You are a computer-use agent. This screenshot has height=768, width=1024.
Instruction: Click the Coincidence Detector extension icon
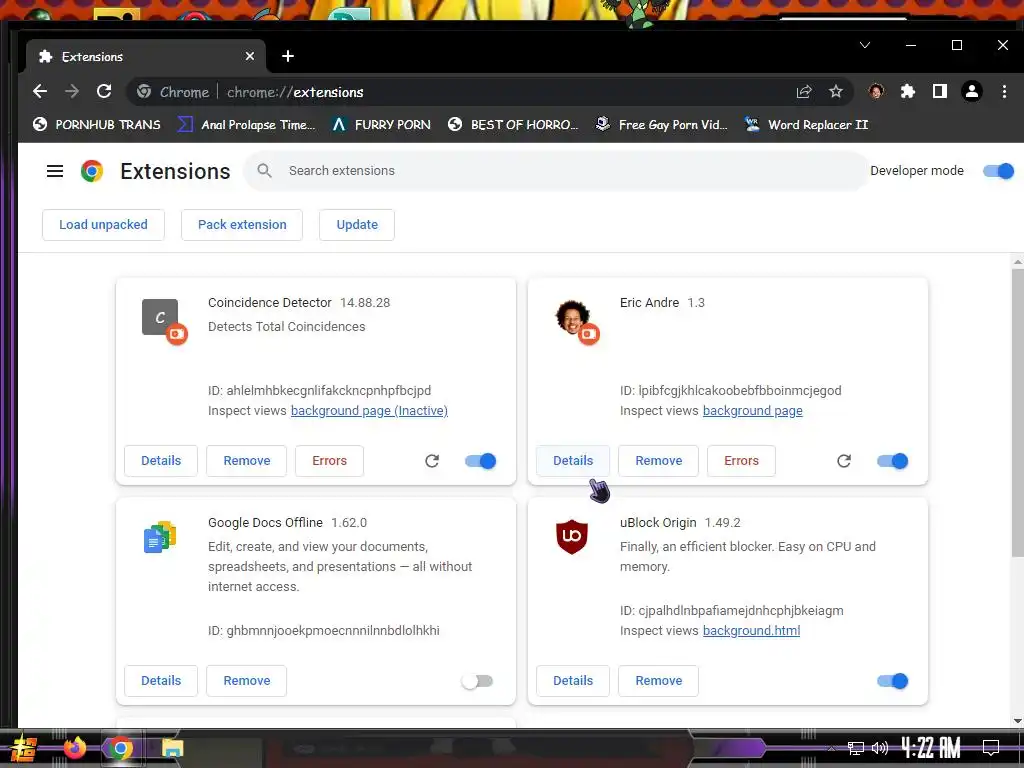tap(160, 317)
